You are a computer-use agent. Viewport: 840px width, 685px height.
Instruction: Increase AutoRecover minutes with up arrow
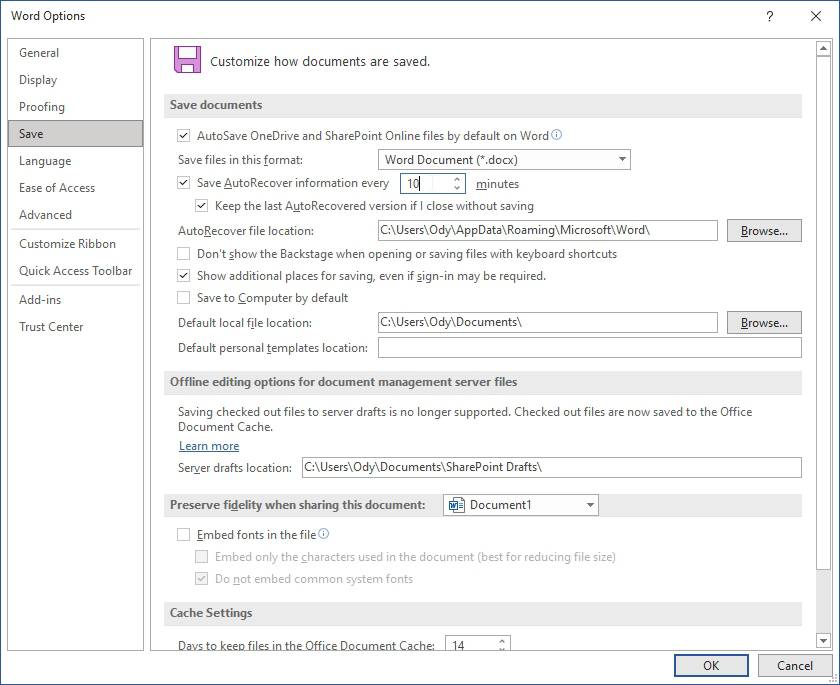pyautogui.click(x=457, y=179)
